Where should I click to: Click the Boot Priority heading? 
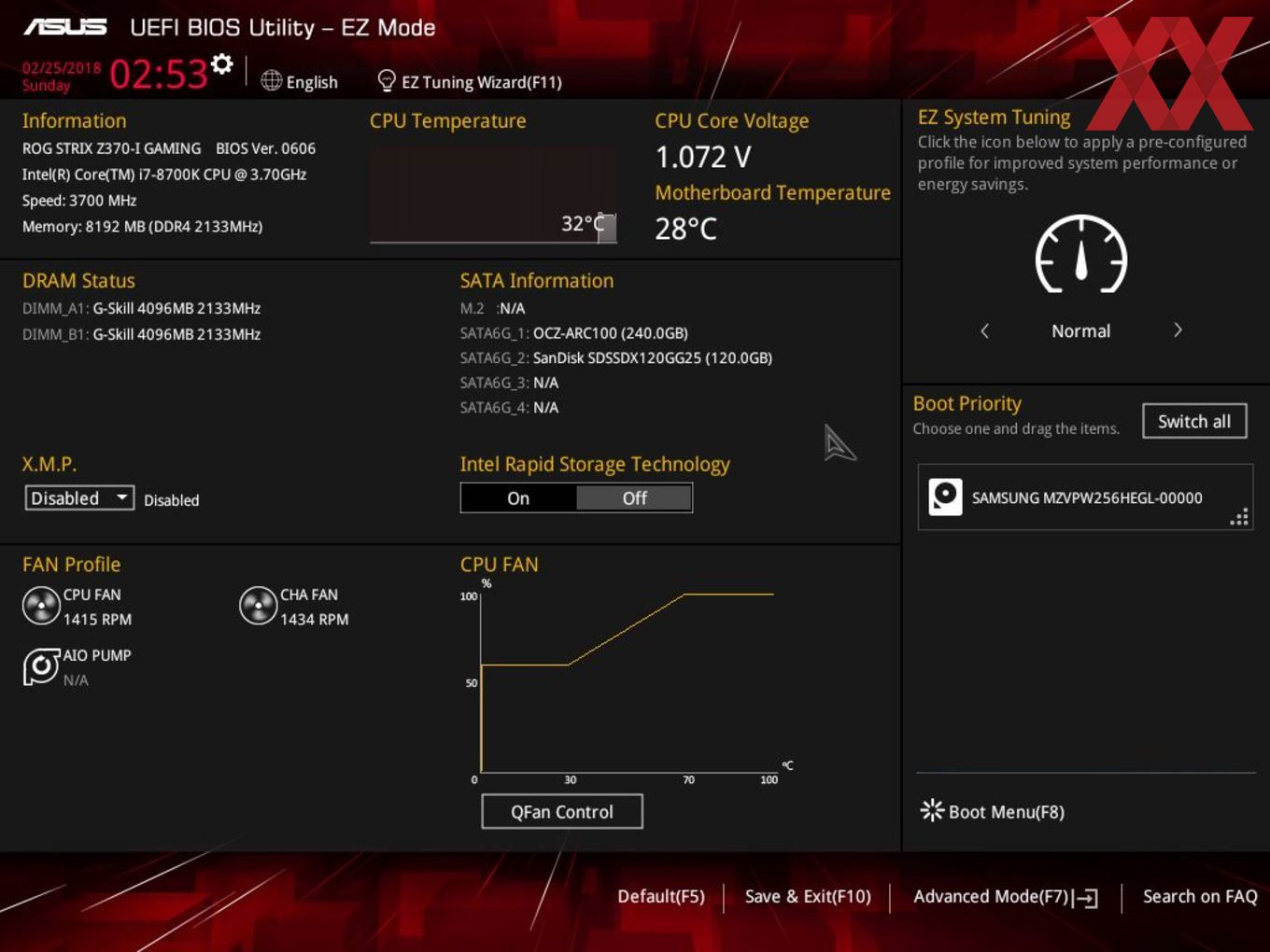pos(967,403)
